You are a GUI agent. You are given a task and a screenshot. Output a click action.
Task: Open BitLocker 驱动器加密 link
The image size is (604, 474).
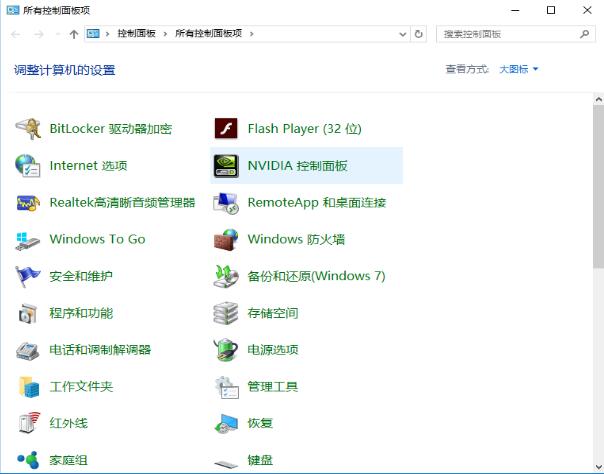[111, 129]
